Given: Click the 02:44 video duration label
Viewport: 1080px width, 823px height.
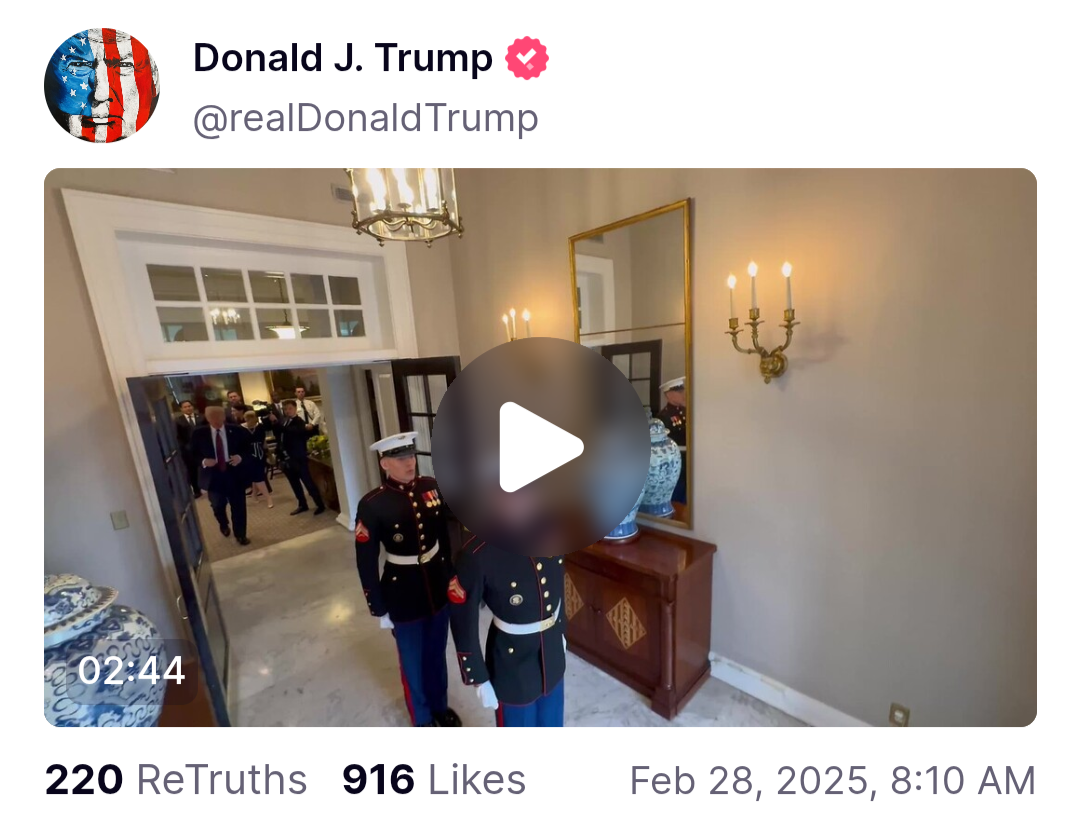Looking at the screenshot, I should (132, 670).
